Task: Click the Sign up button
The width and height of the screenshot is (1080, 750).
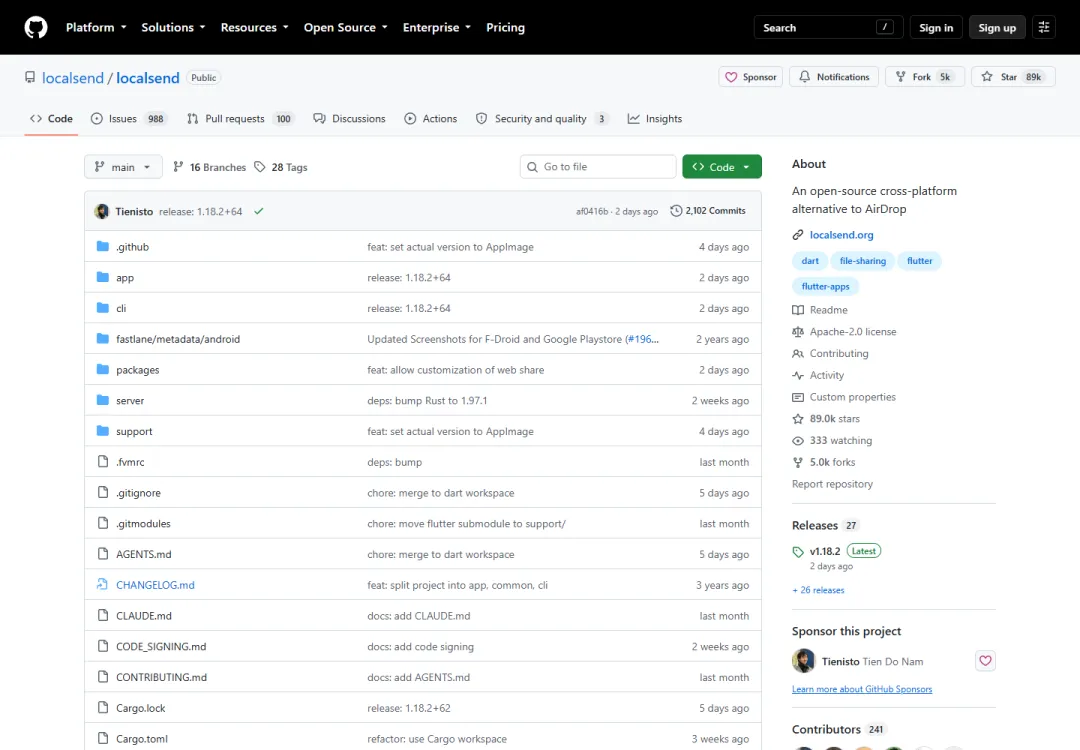Action: click(x=997, y=28)
